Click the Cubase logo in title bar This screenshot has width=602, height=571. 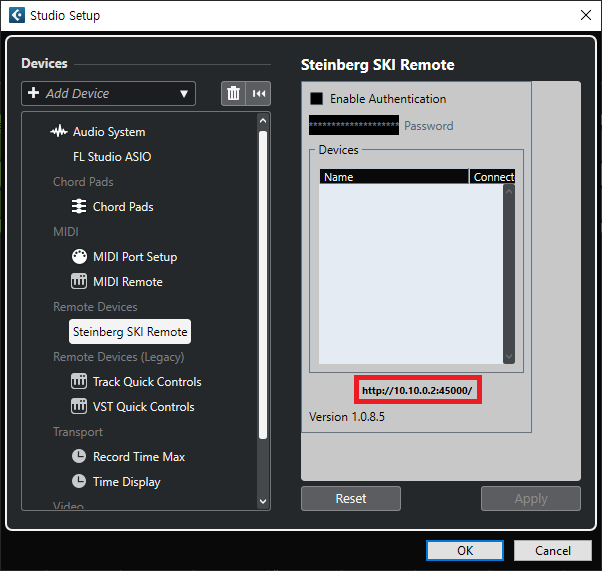(17, 15)
